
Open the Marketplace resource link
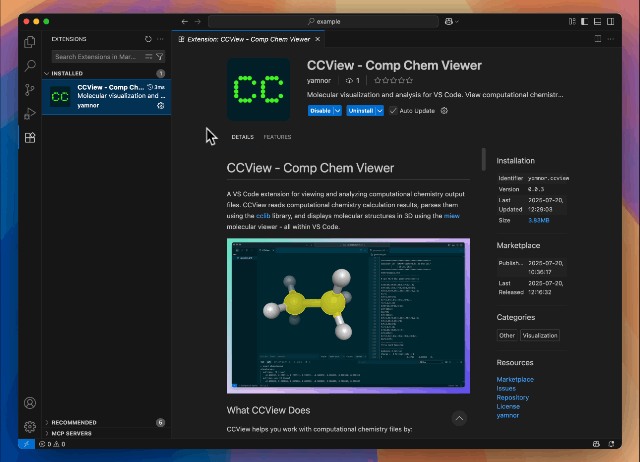pyautogui.click(x=515, y=380)
